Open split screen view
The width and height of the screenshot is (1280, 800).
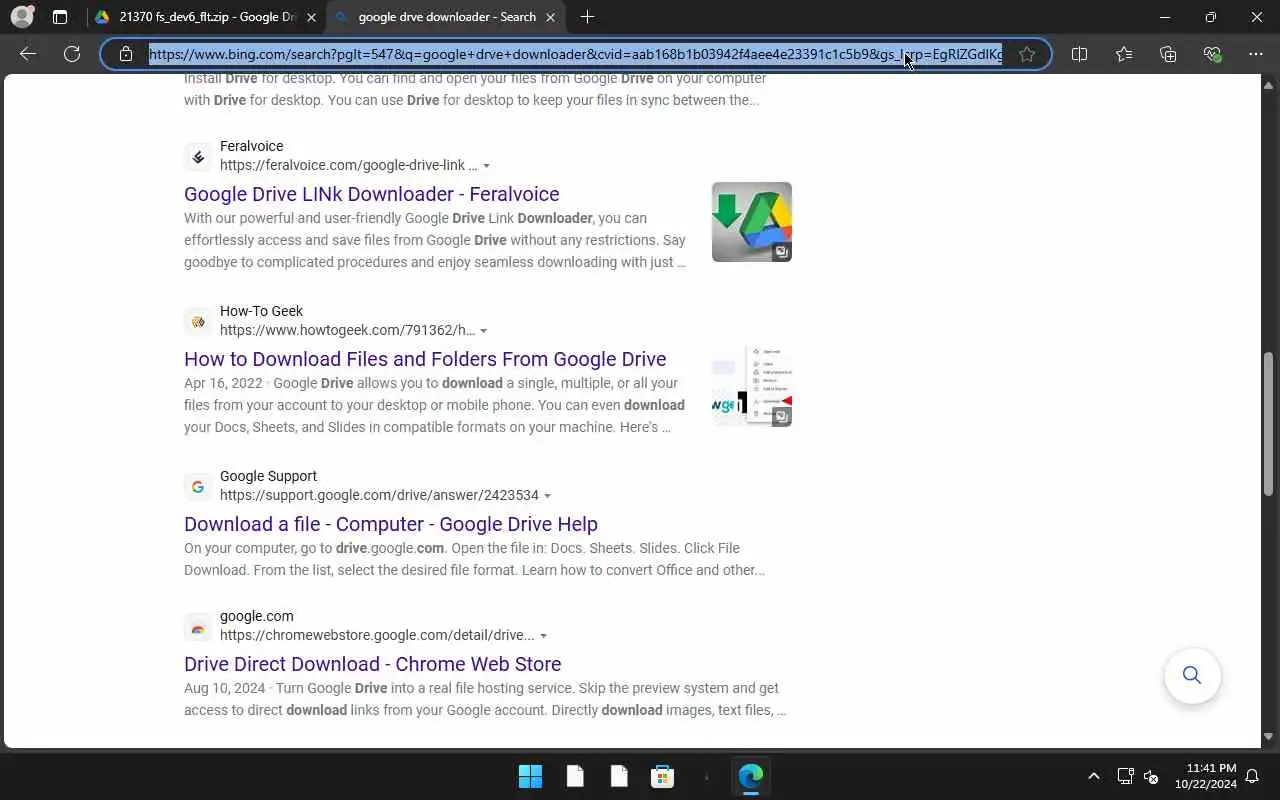pos(1079,54)
